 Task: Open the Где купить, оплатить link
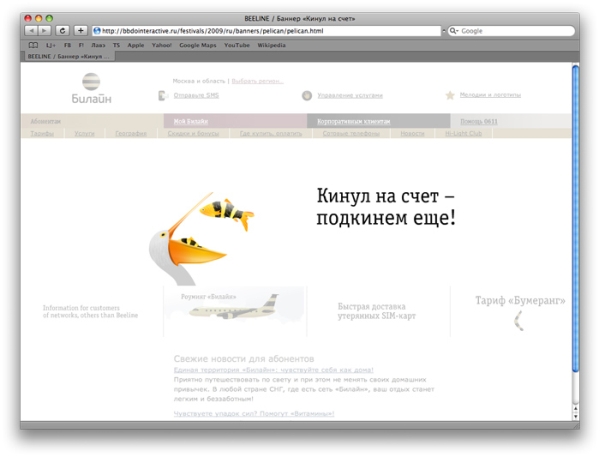coord(271,133)
